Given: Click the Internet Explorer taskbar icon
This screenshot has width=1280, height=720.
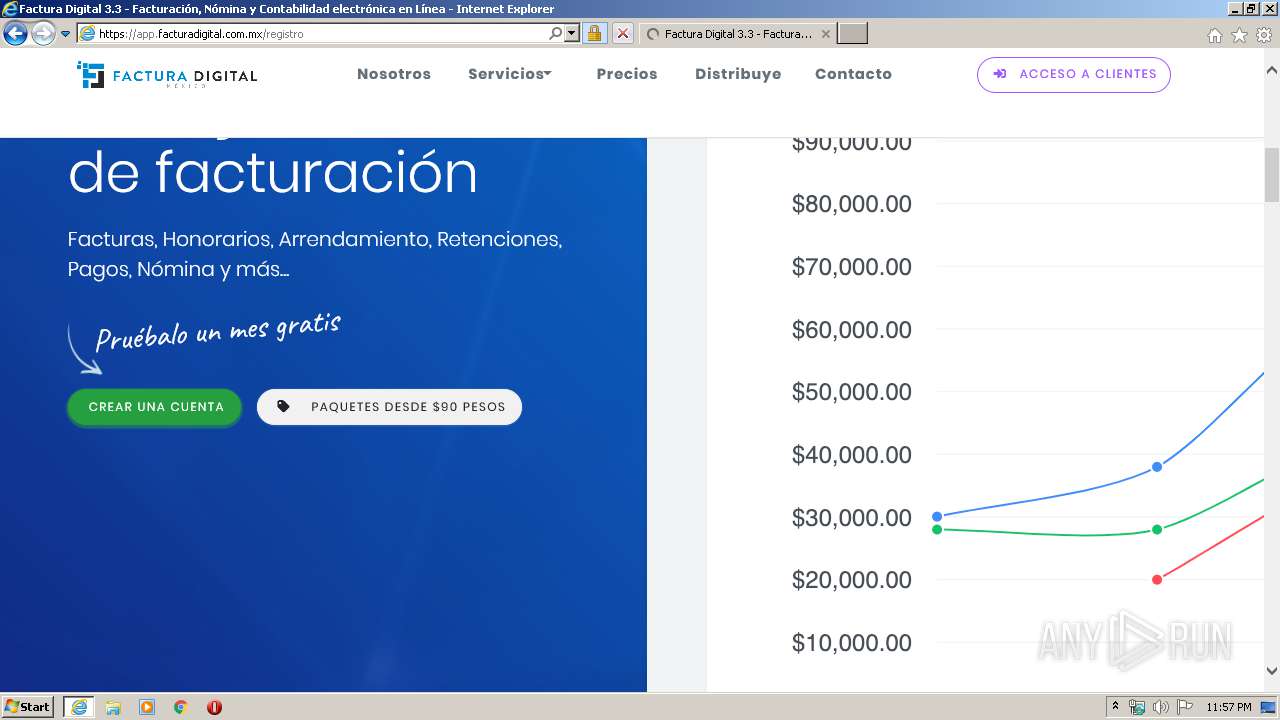Looking at the screenshot, I should point(79,707).
